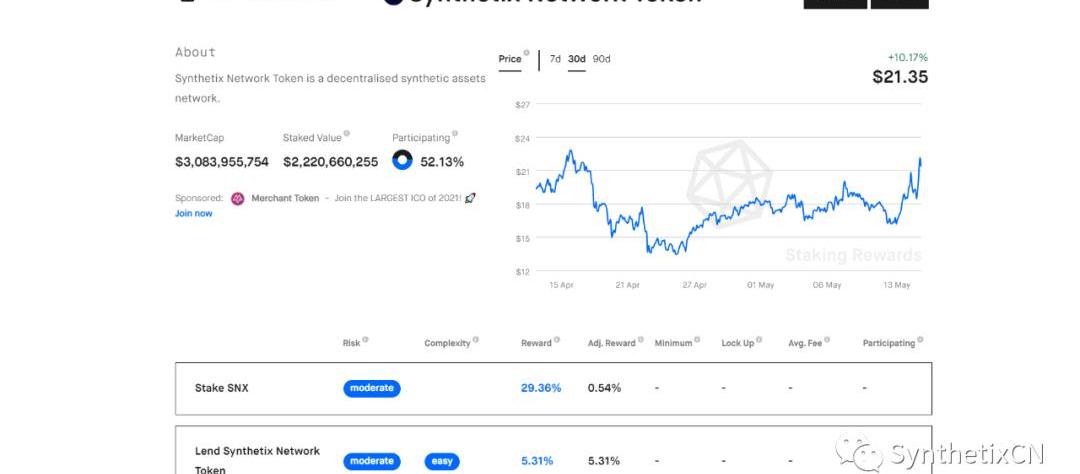Open the Stake SNX 29.36% reward
1080x474 pixels.
541,389
